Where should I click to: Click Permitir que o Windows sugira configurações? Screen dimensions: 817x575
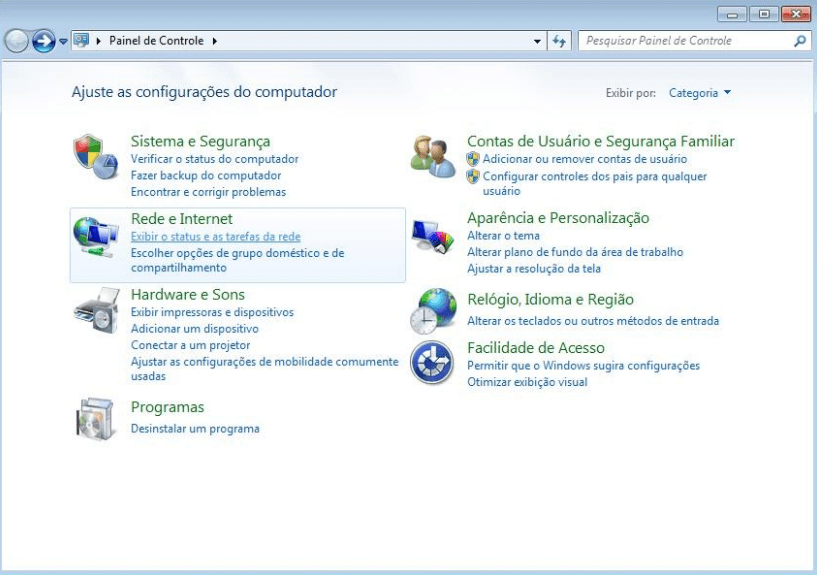(584, 366)
